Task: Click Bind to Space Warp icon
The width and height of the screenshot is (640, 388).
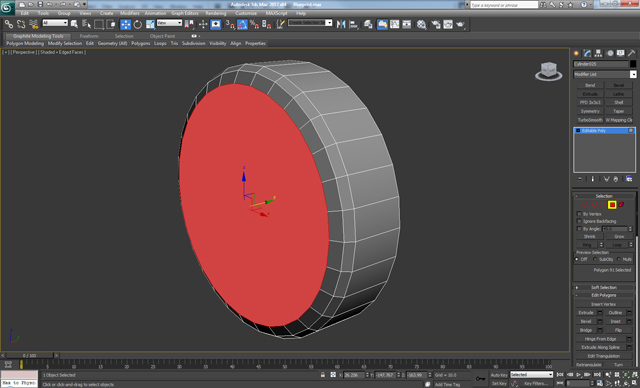Action: pyautogui.click(x=33, y=24)
